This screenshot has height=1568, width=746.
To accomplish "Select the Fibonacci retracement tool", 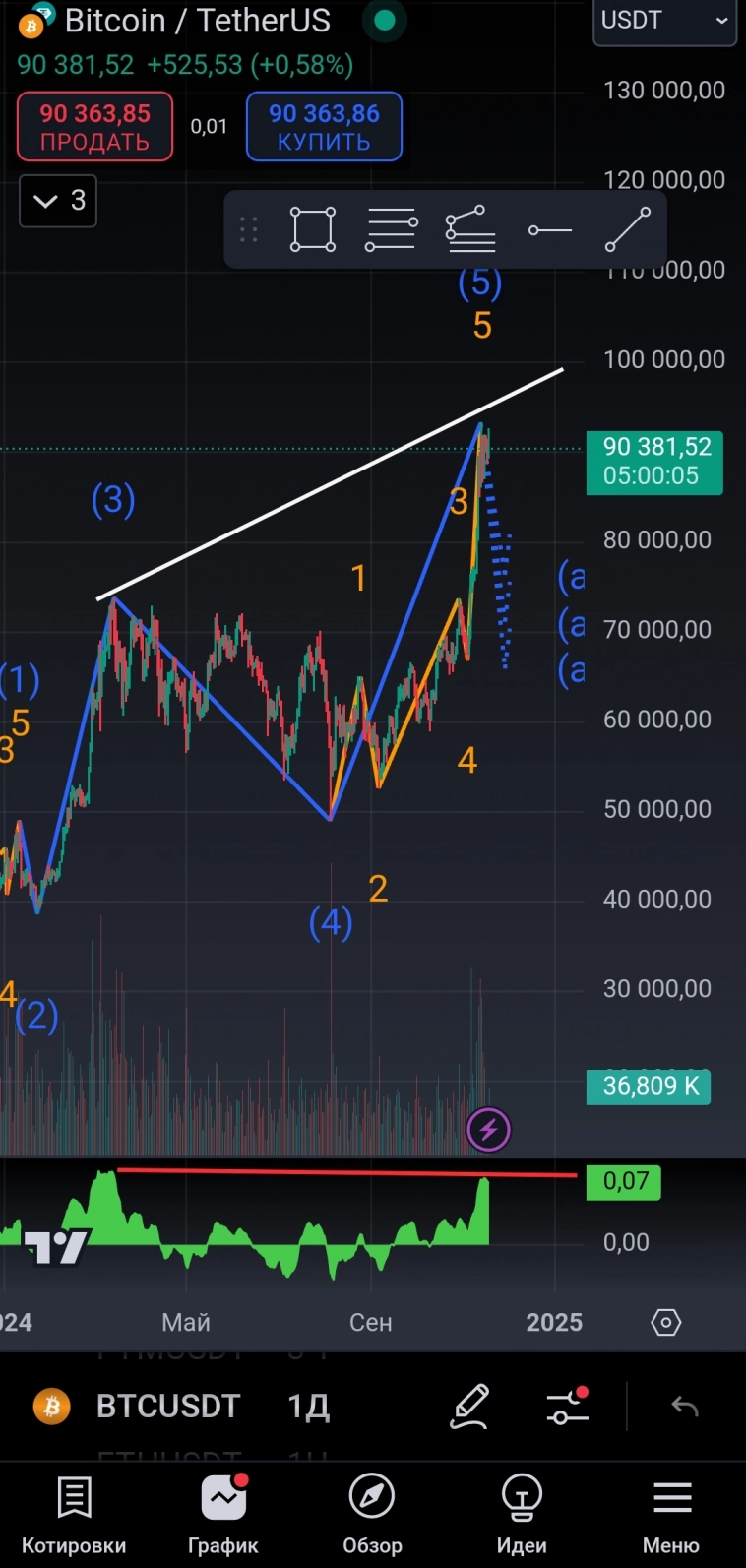I will pyautogui.click(x=470, y=230).
